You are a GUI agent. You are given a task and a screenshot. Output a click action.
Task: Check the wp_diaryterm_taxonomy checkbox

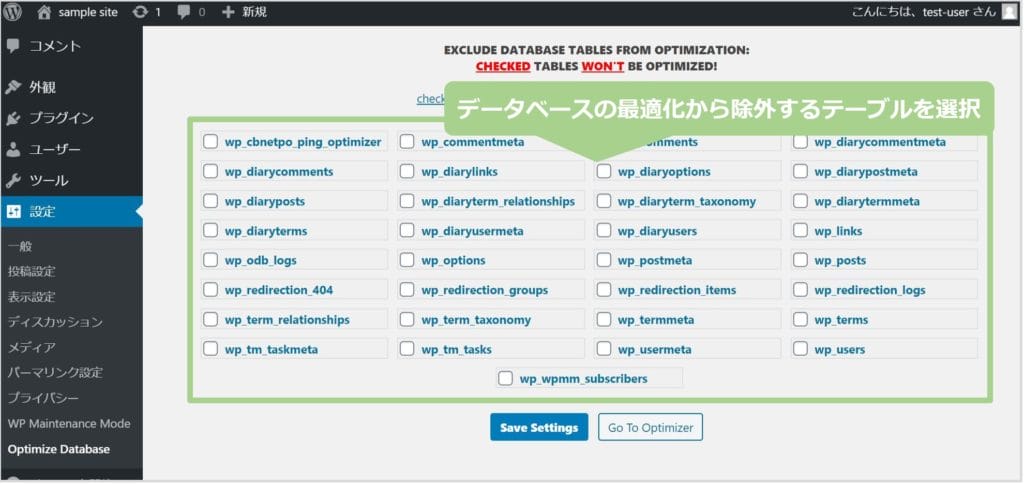604,201
